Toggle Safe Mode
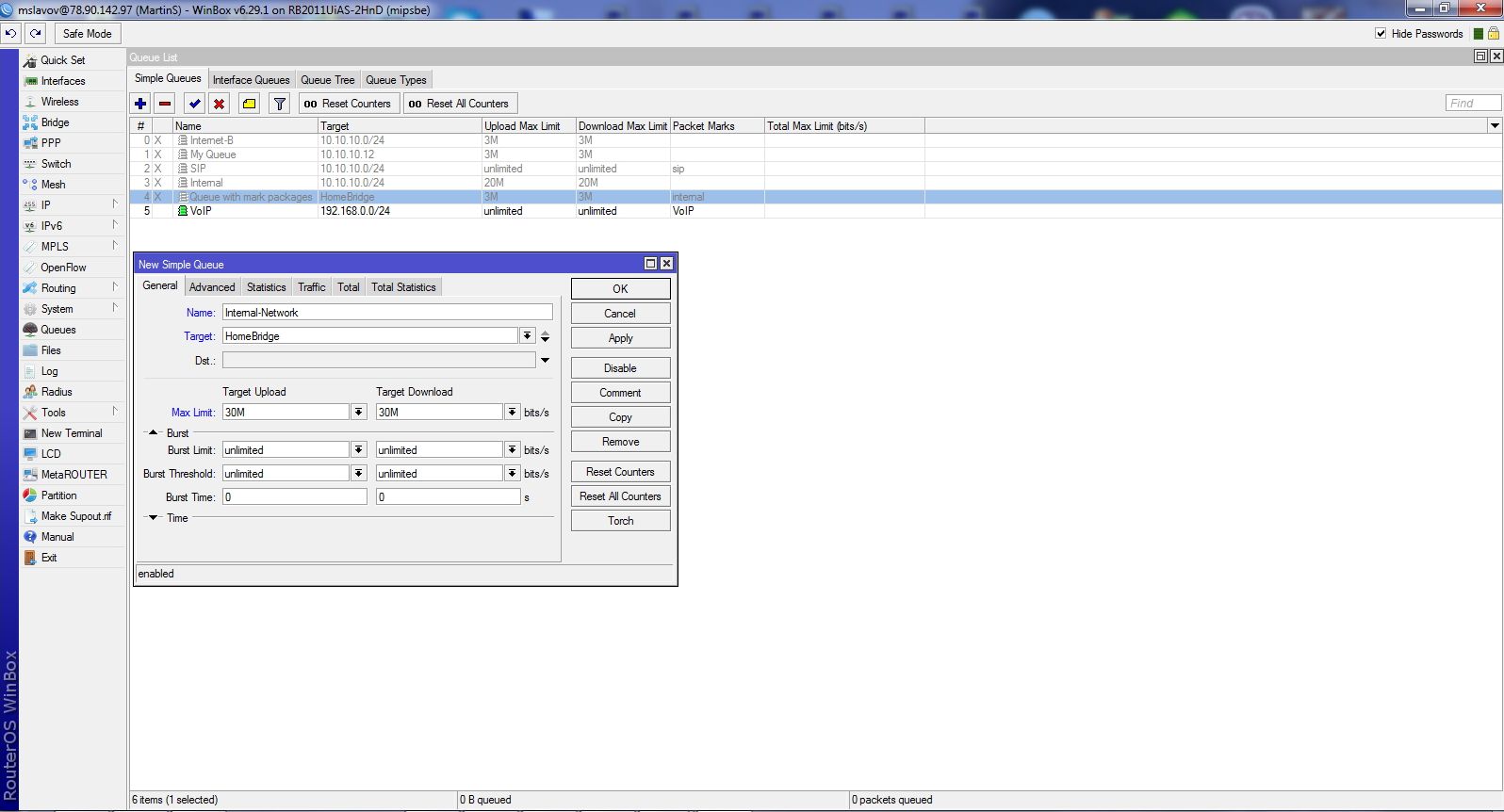 (x=87, y=33)
